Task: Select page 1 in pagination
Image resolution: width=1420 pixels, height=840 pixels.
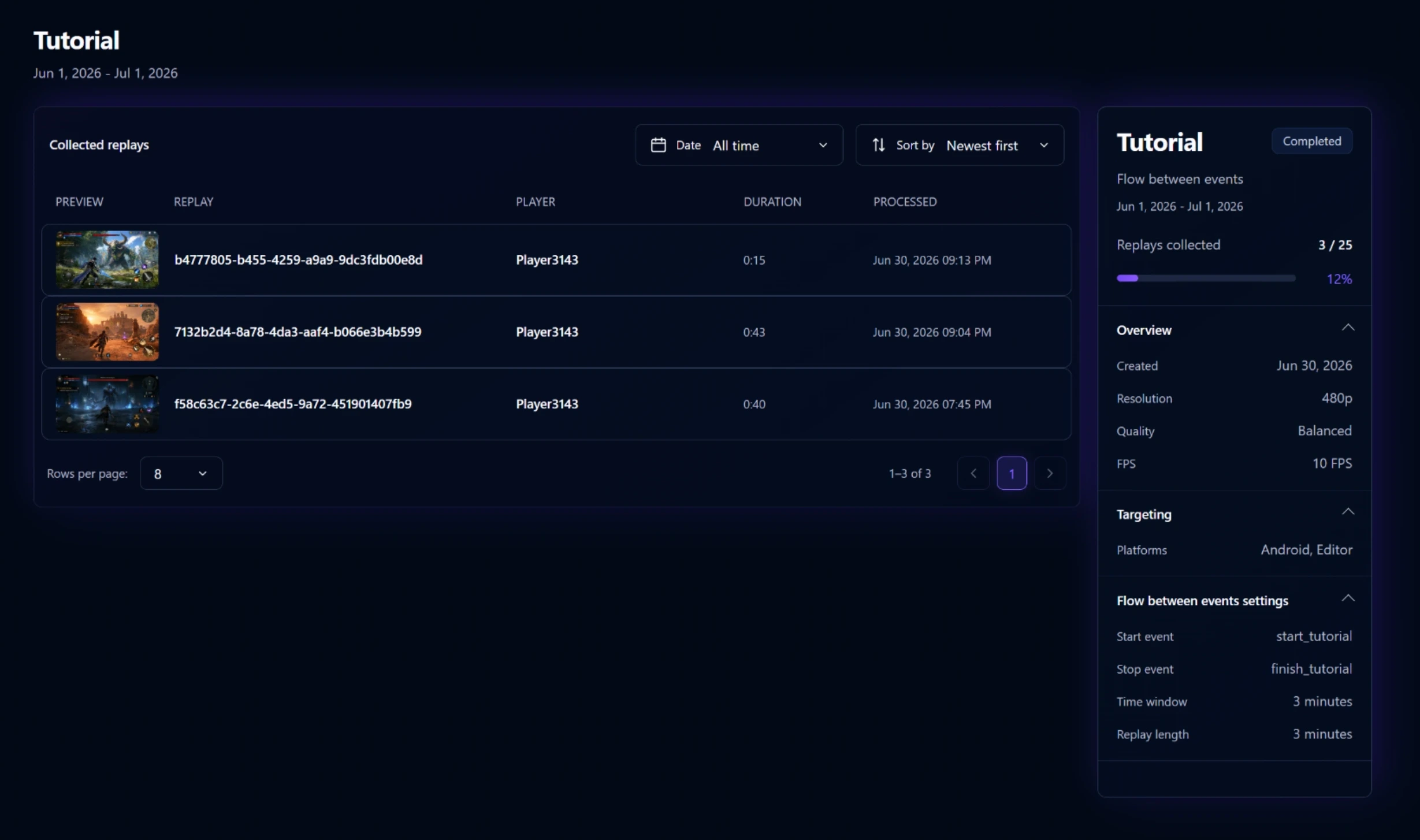Action: click(1012, 473)
